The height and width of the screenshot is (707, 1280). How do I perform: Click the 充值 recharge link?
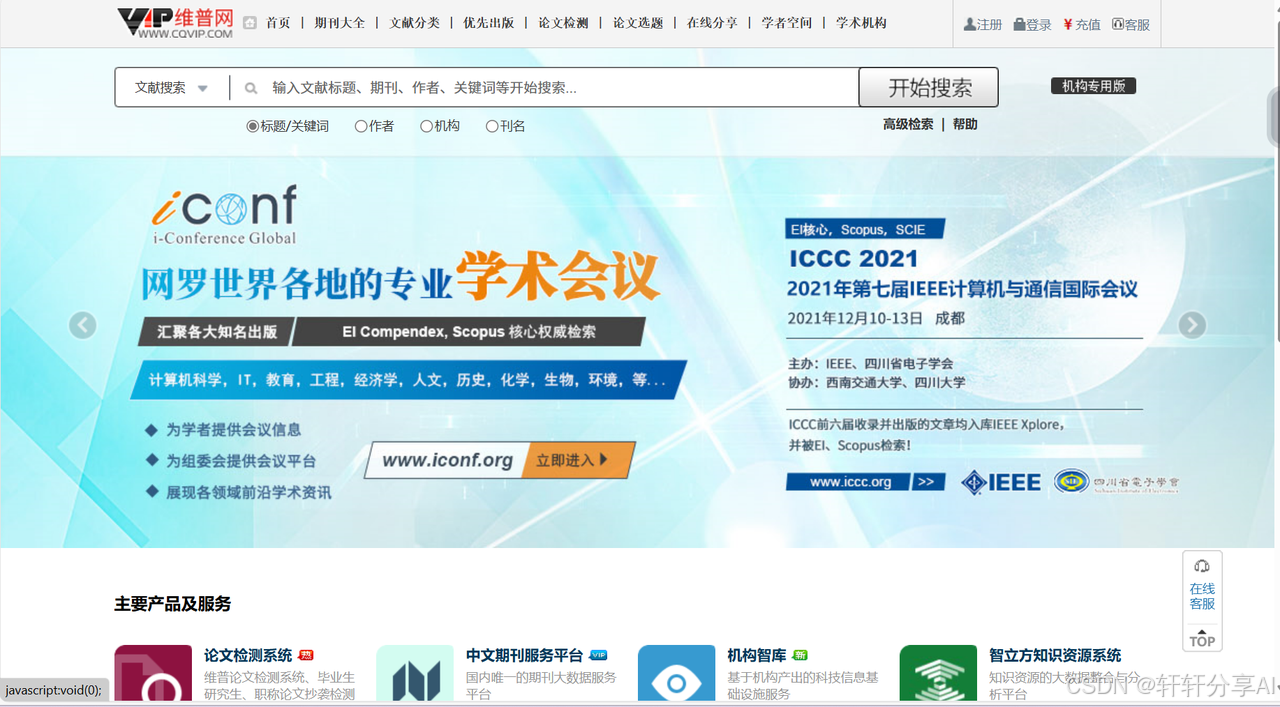[1081, 24]
